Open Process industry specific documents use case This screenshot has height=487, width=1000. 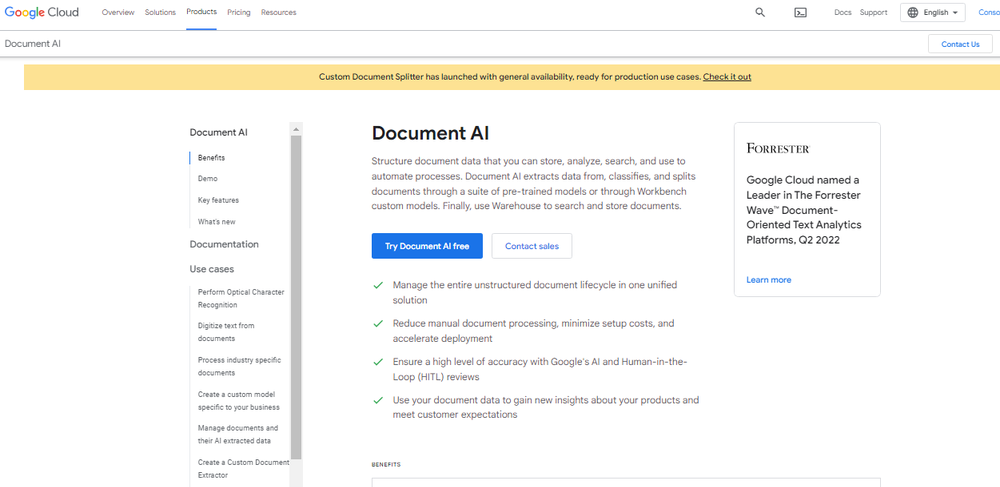[x=239, y=367]
